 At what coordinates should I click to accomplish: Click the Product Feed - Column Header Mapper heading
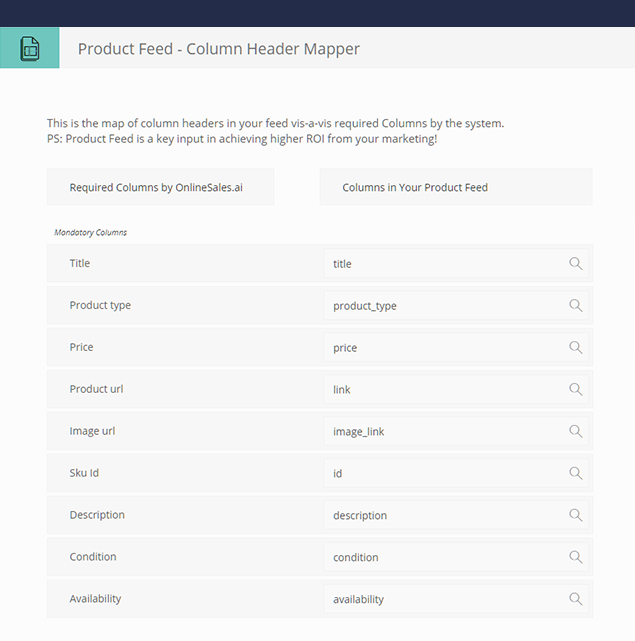[219, 49]
